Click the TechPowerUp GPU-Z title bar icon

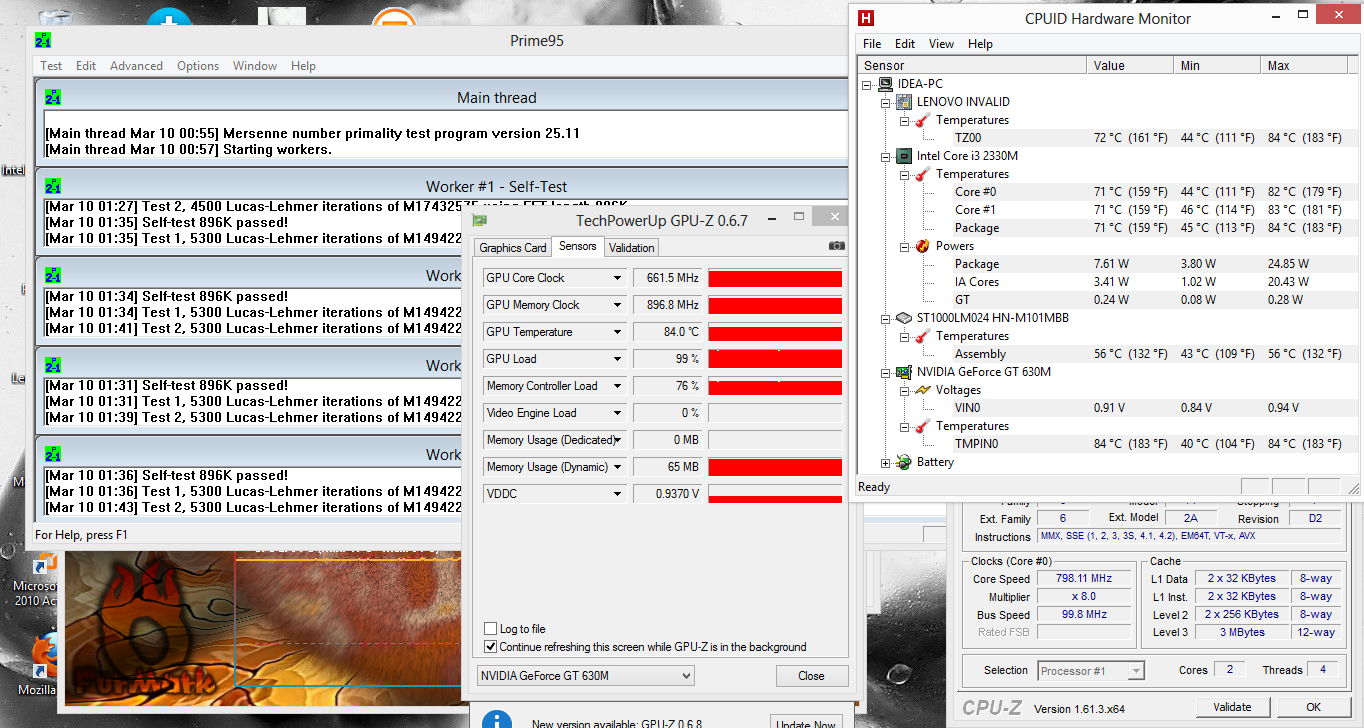[480, 220]
